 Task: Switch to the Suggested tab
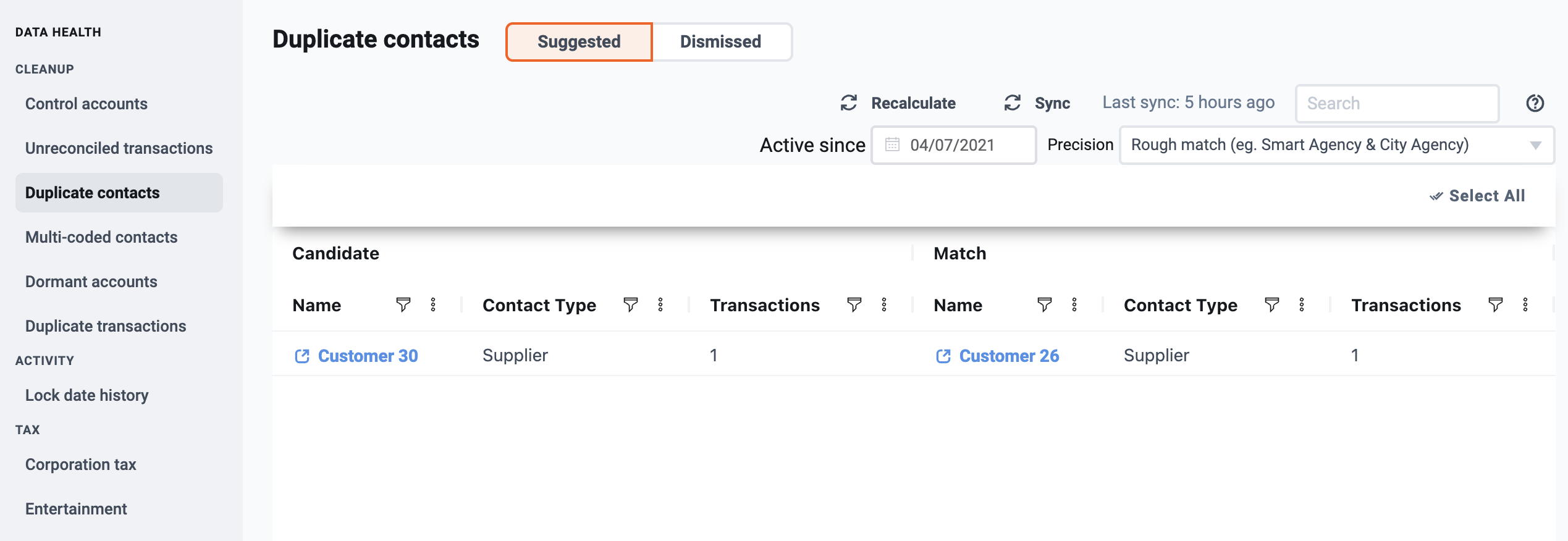click(579, 42)
